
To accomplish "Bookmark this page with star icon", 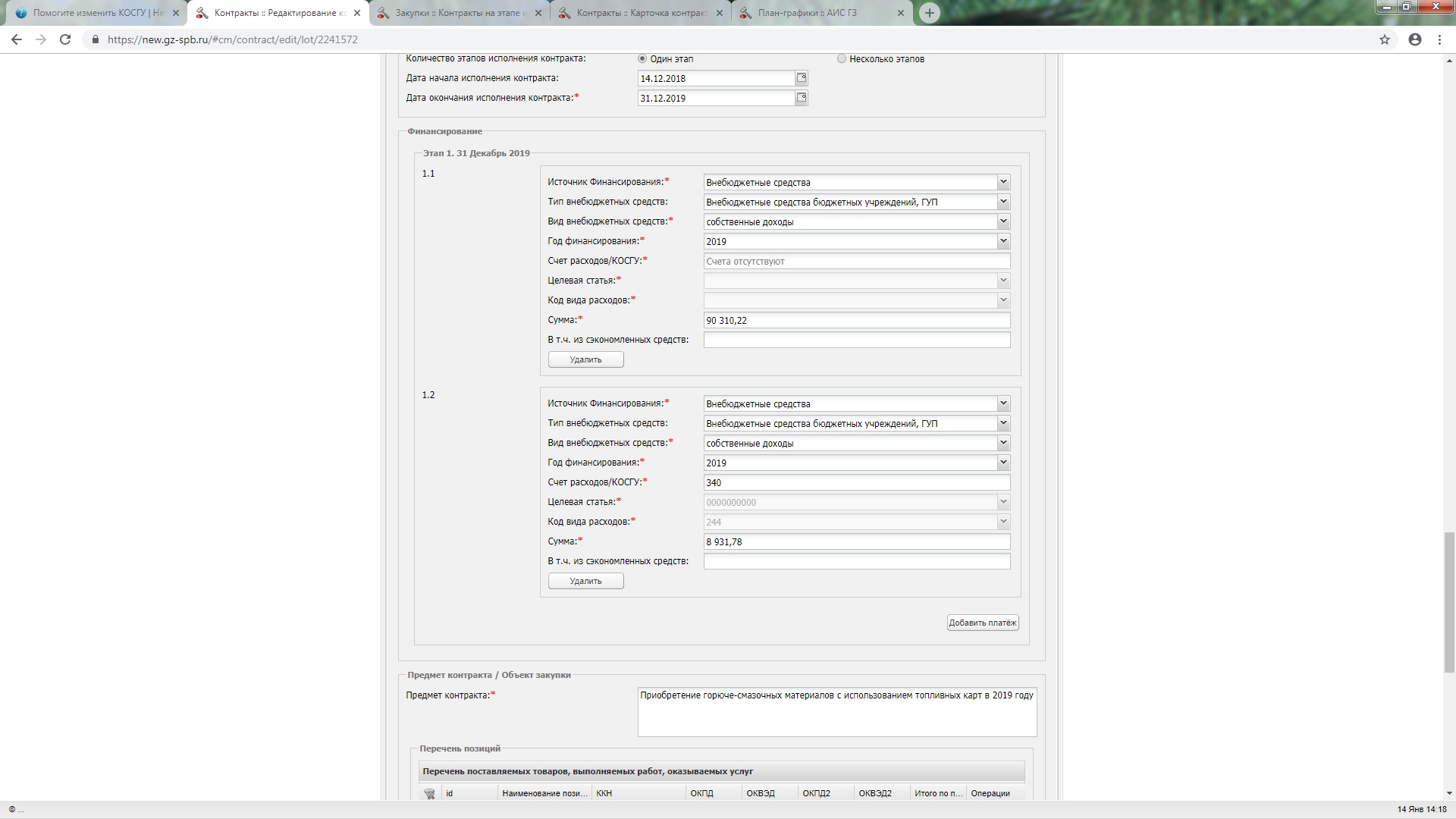I will (1385, 39).
